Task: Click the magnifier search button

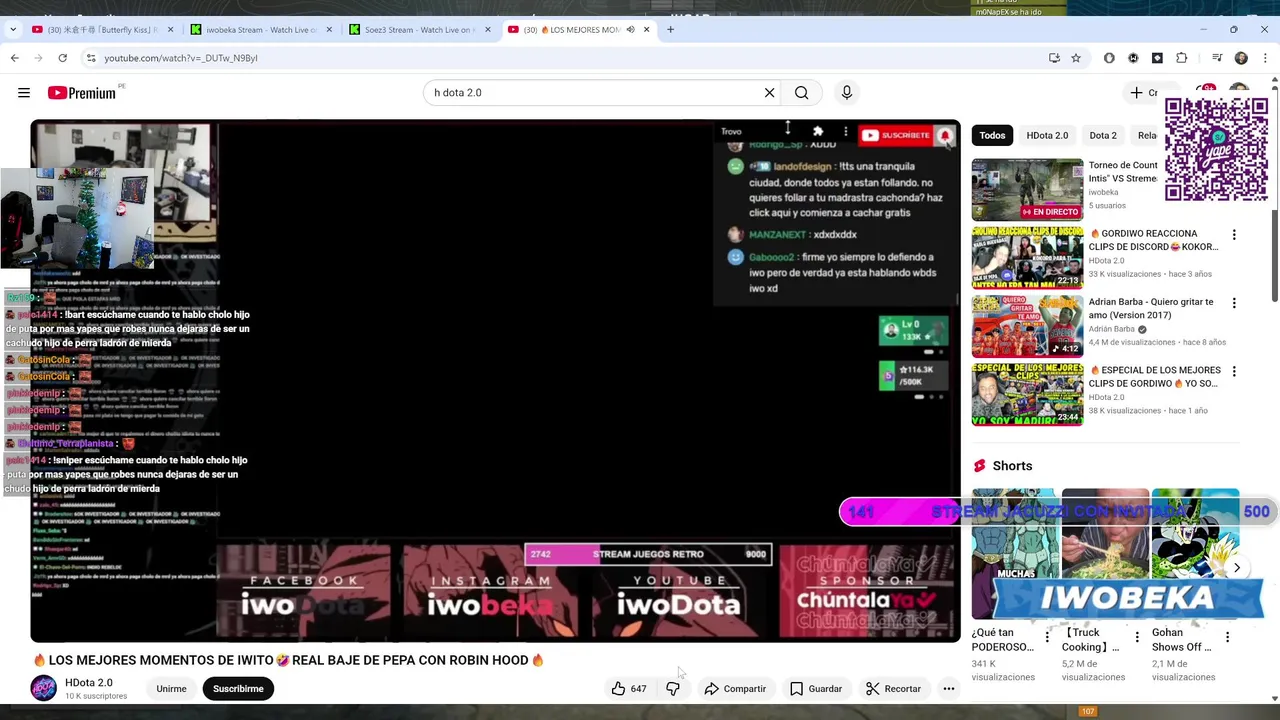Action: (x=801, y=93)
